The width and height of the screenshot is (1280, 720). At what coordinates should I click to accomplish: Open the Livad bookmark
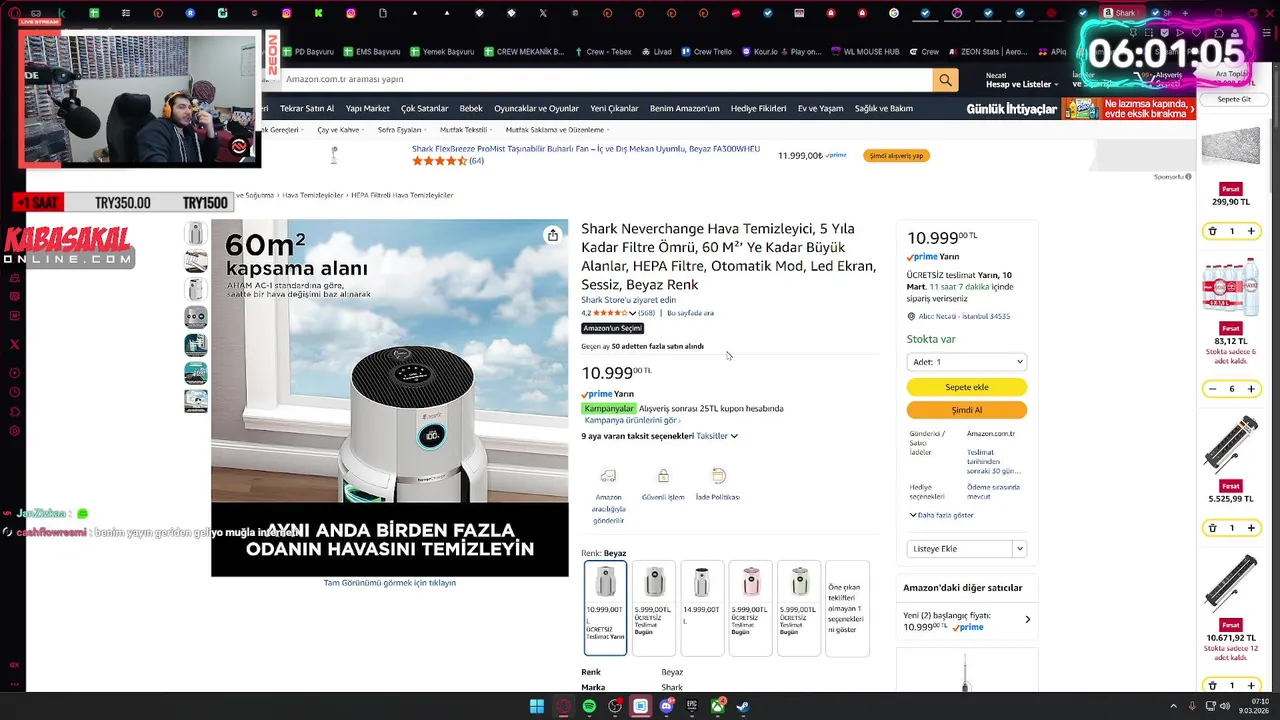pyautogui.click(x=656, y=52)
